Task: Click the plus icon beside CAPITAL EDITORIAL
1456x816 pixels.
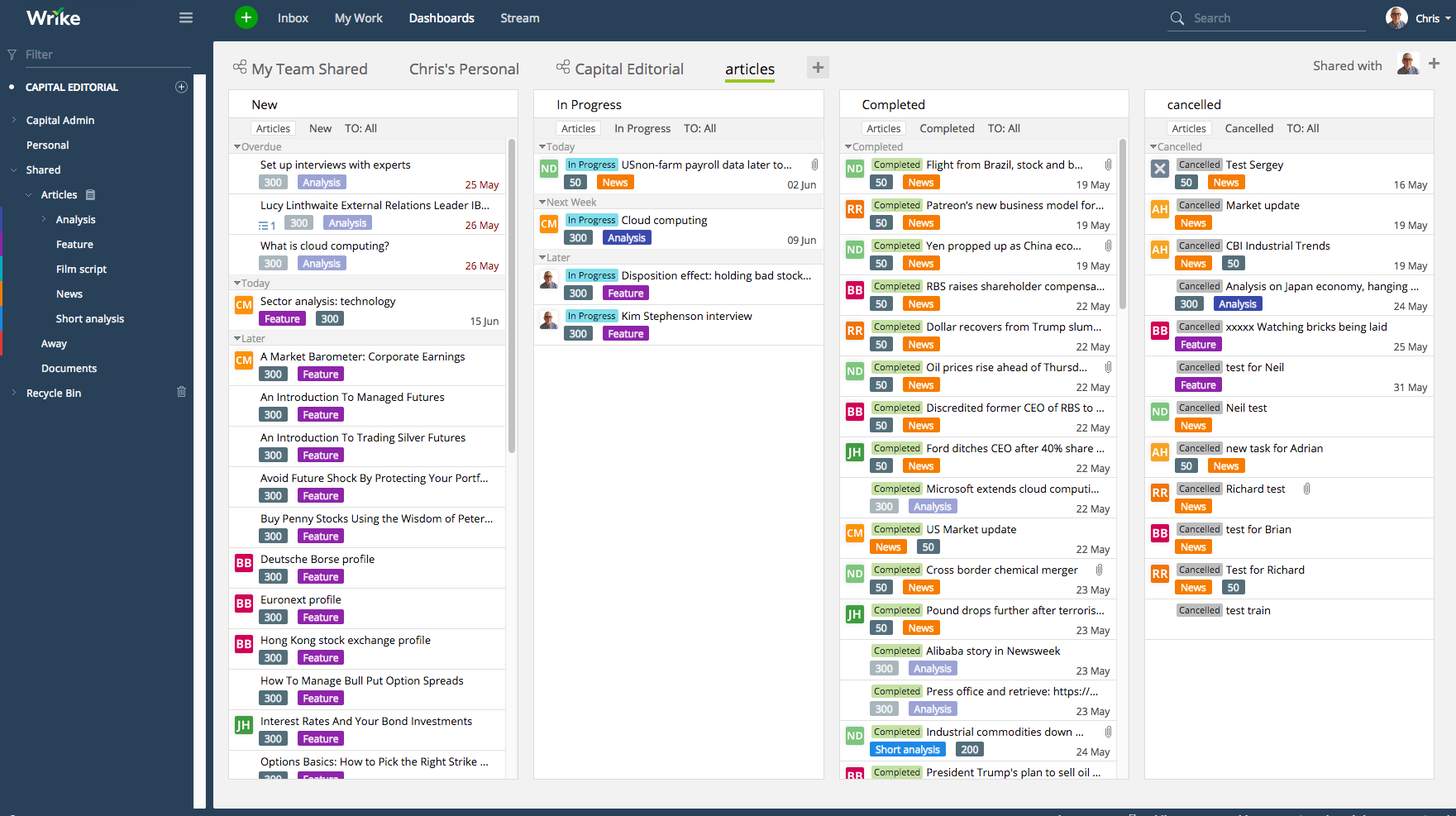Action: [181, 86]
